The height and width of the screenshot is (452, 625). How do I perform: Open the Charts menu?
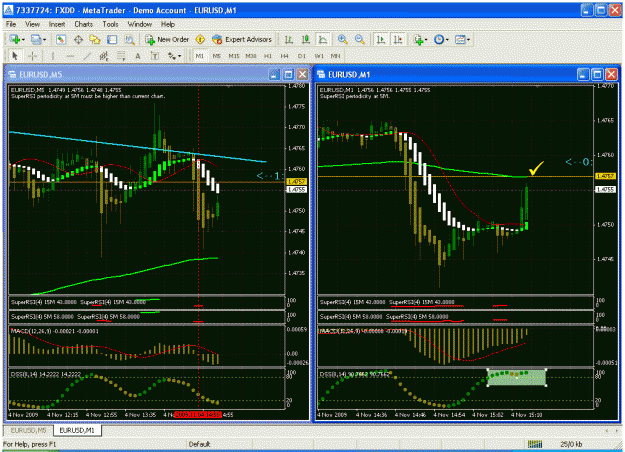pos(83,24)
